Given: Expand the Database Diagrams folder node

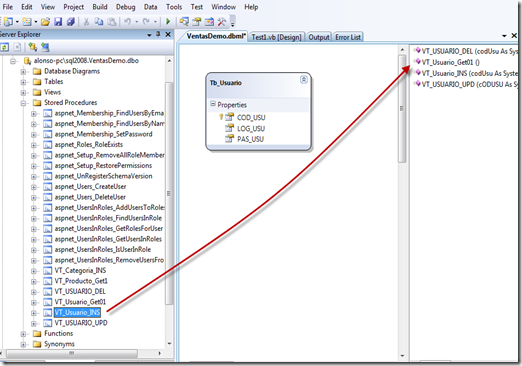Looking at the screenshot, I should click(x=23, y=71).
